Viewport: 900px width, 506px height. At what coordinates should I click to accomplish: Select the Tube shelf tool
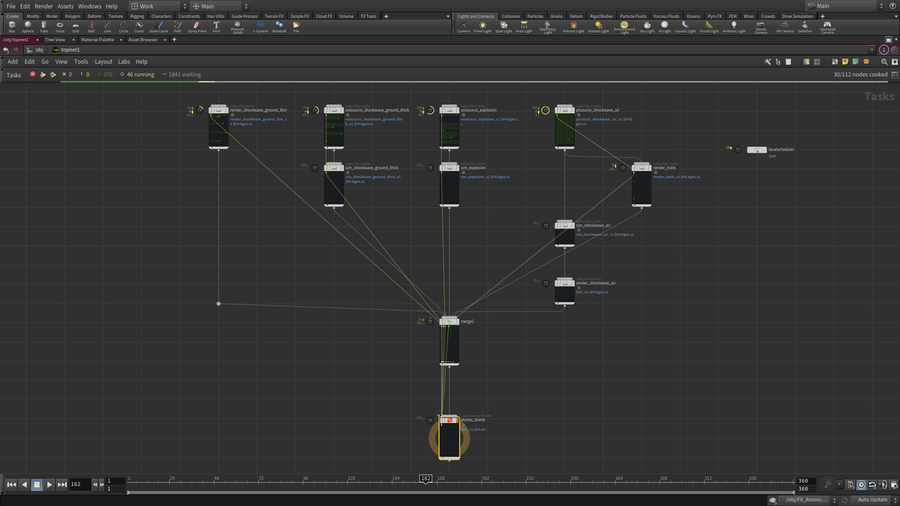(44, 27)
